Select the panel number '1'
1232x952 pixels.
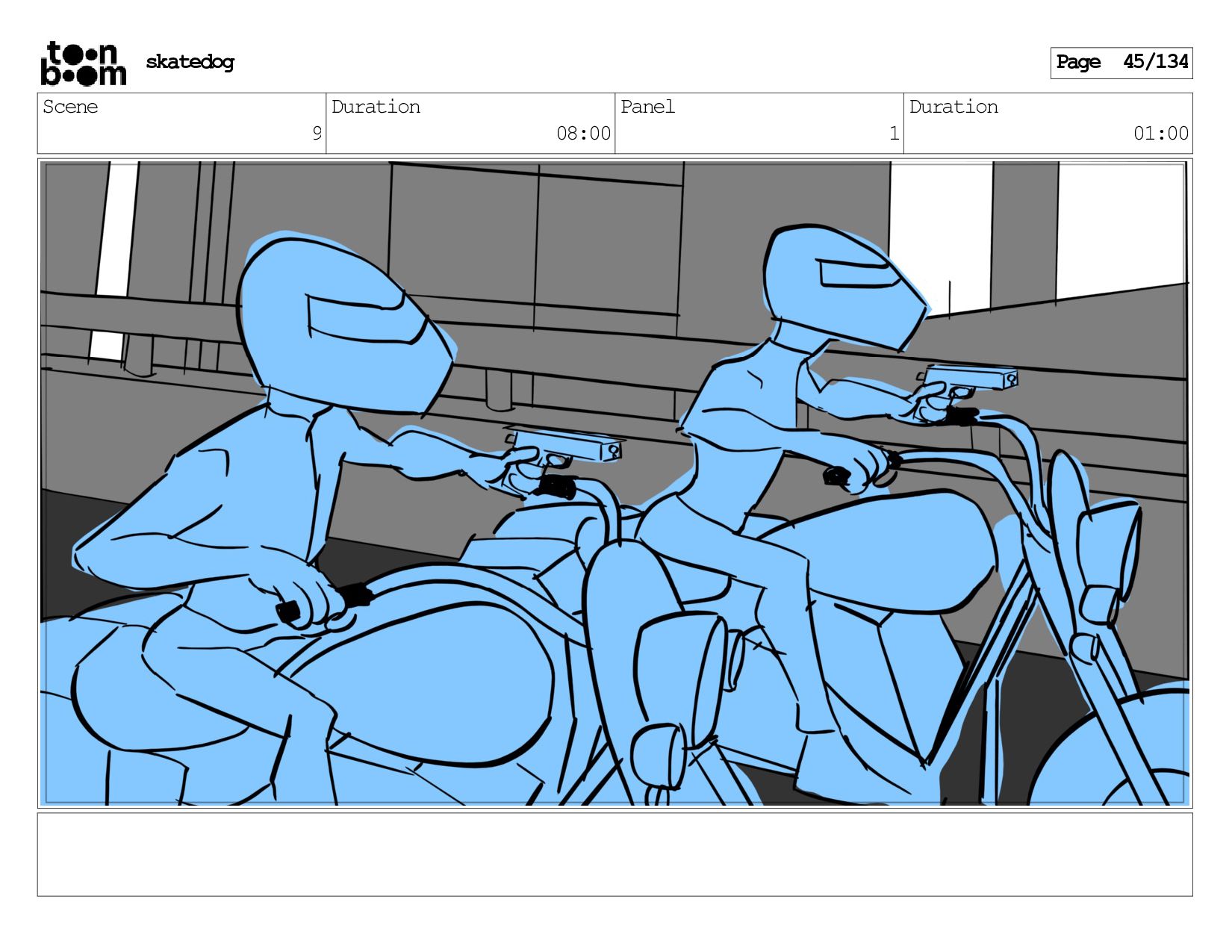[x=894, y=134]
